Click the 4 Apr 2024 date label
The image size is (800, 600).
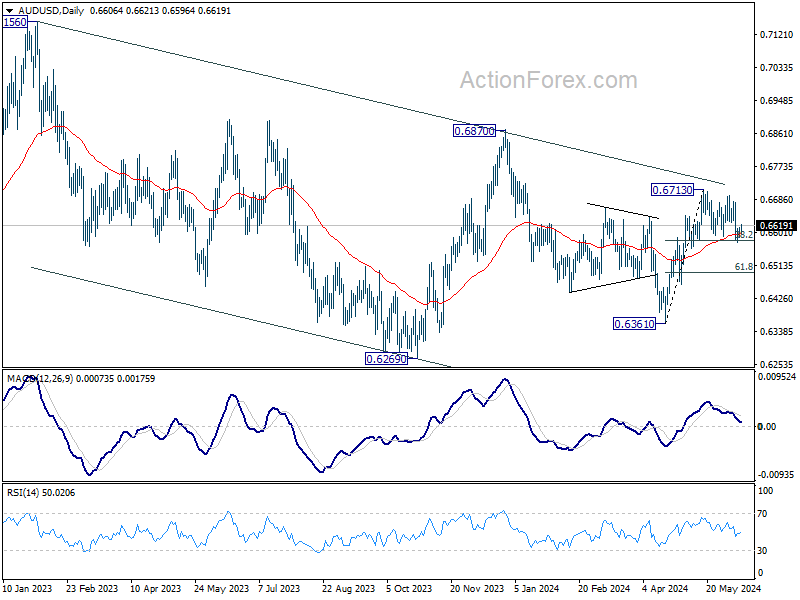(665, 588)
